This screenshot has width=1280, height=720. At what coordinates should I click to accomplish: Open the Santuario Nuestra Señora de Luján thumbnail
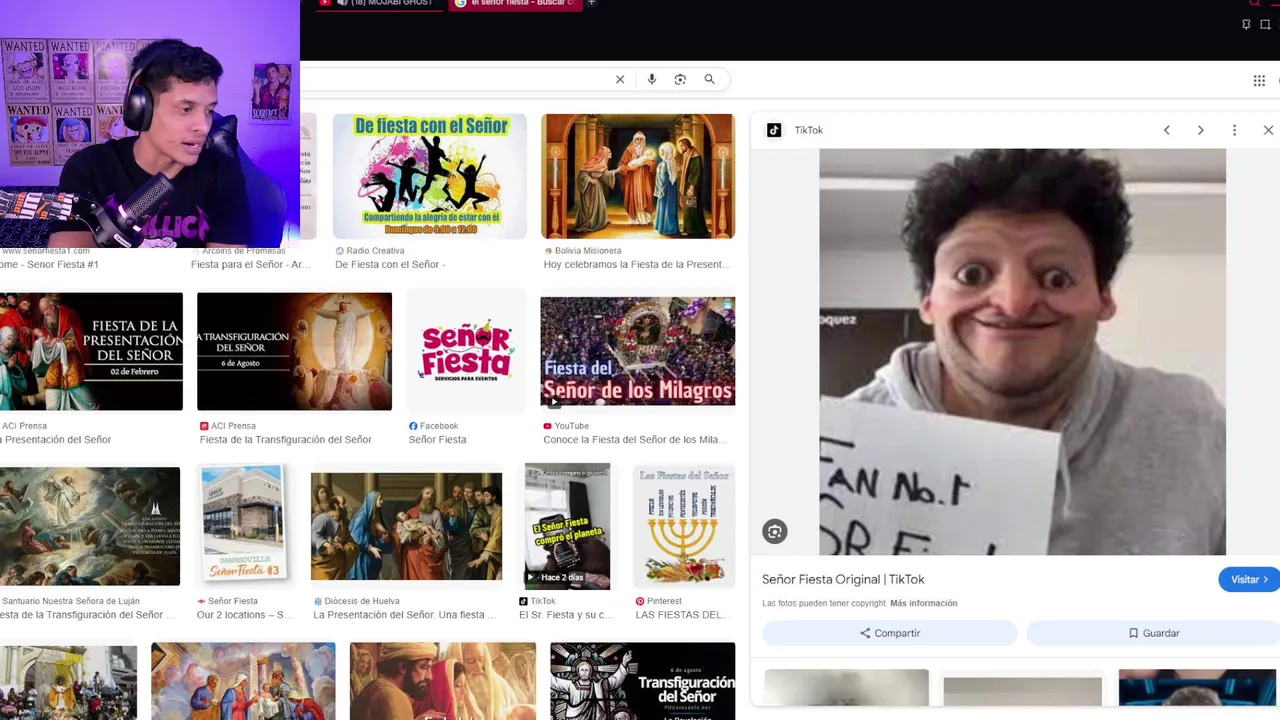[90, 526]
